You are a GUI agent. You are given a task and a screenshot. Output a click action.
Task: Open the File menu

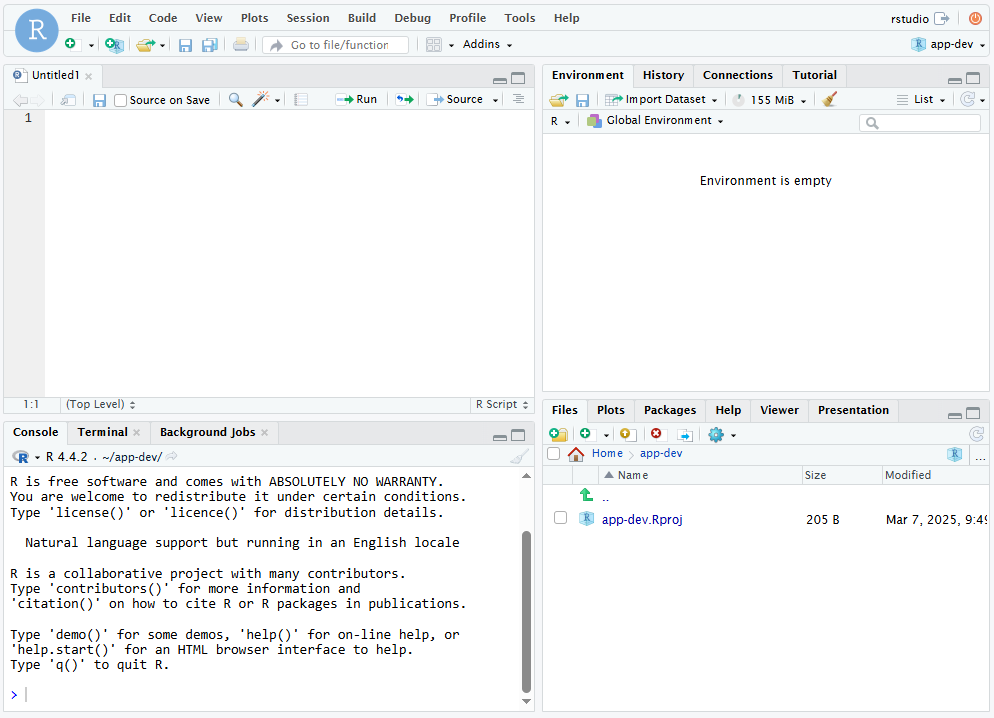[81, 18]
